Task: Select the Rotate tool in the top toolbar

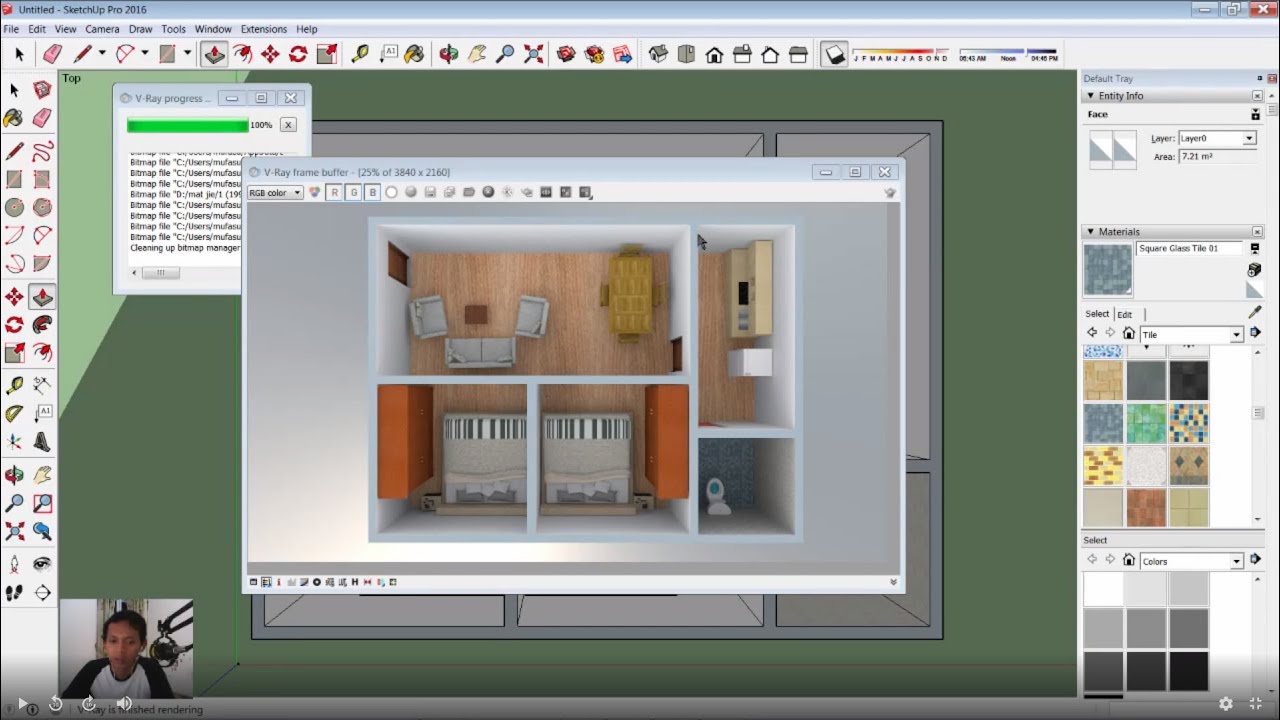Action: pyautogui.click(x=298, y=54)
